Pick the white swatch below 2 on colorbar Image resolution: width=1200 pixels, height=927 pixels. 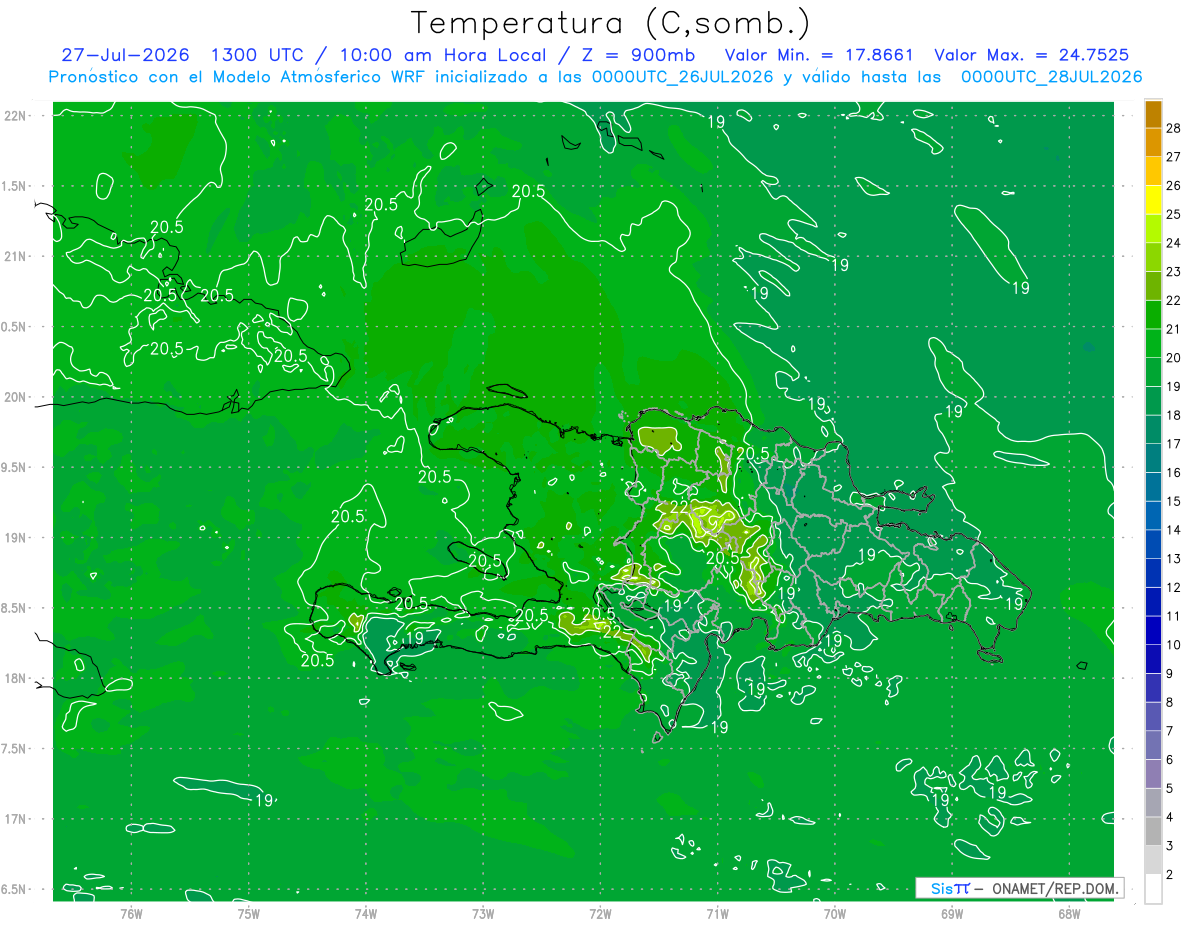1153,888
